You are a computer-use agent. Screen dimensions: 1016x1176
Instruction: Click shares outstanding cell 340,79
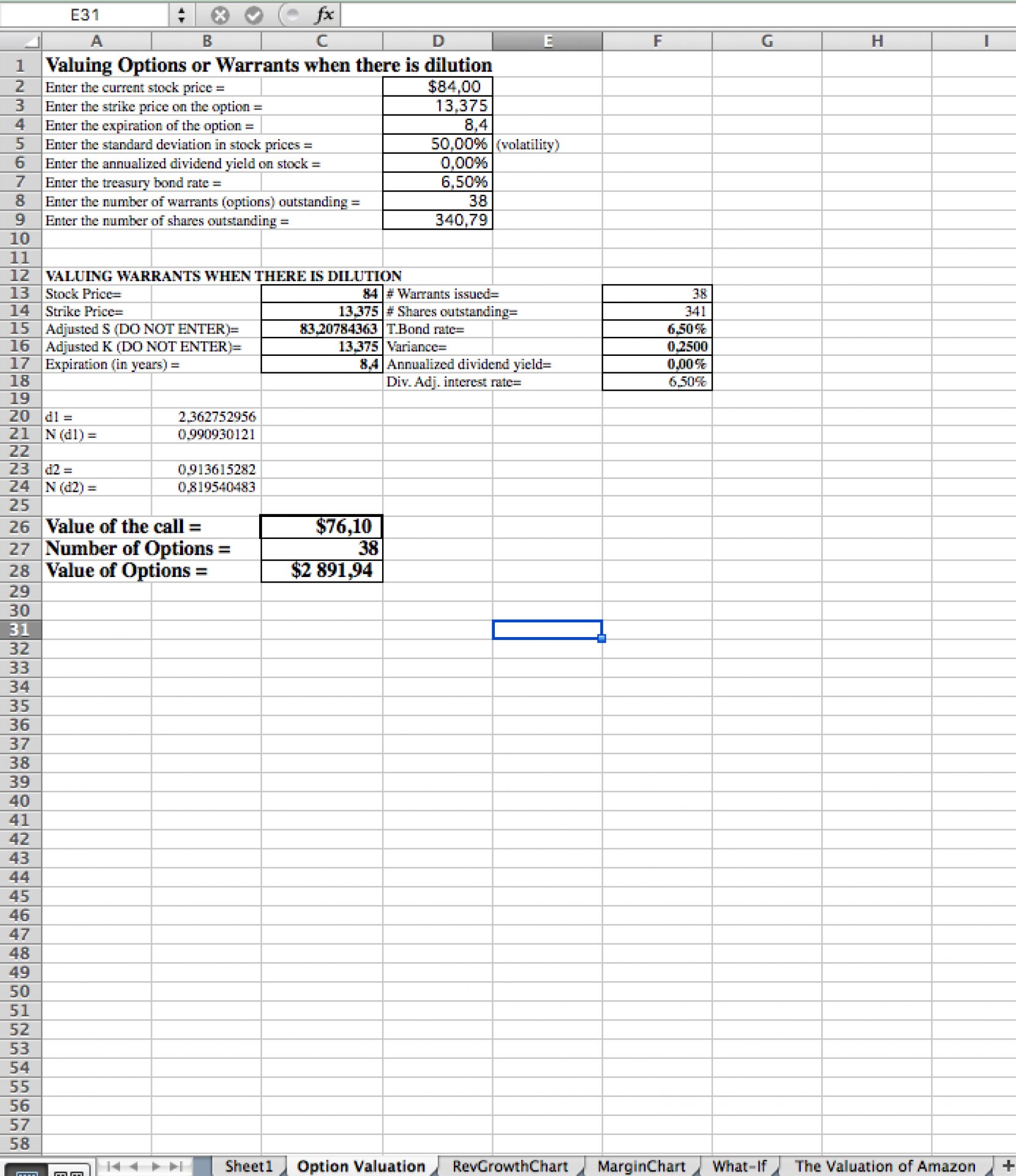click(437, 219)
